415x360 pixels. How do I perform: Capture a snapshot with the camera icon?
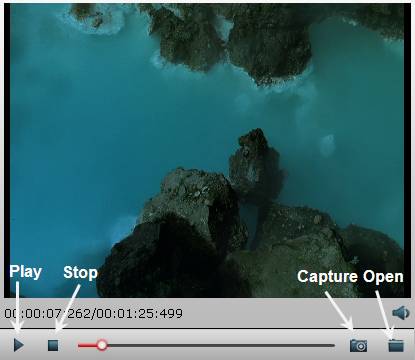click(358, 345)
